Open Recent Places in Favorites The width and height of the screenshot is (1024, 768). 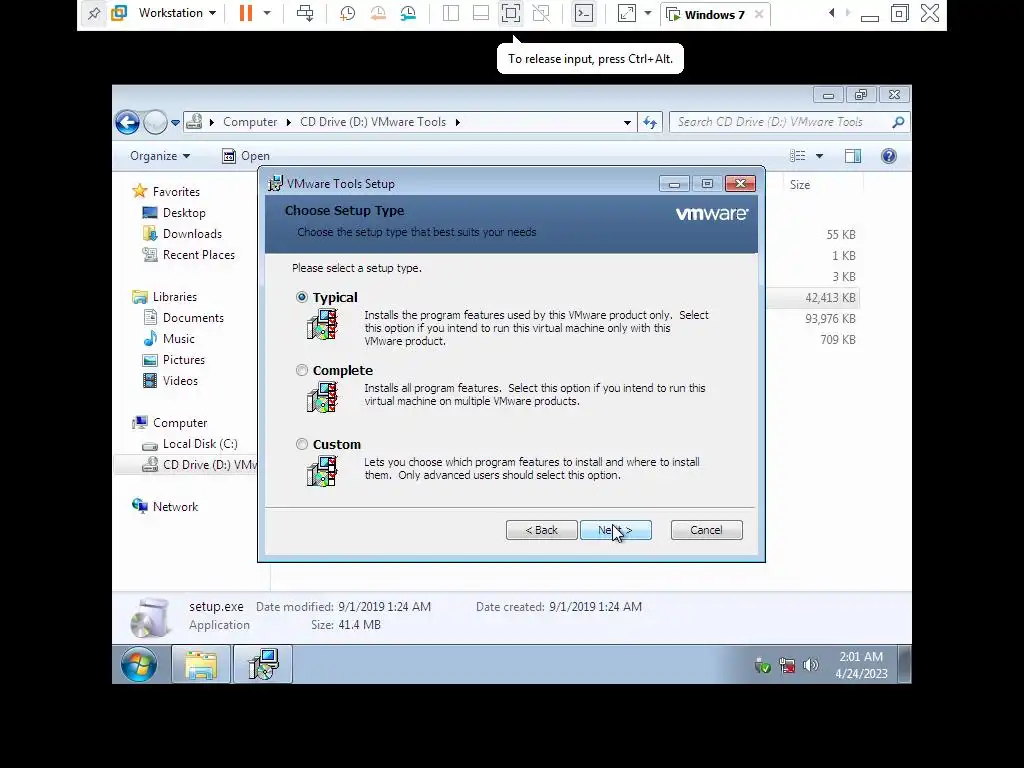199,255
